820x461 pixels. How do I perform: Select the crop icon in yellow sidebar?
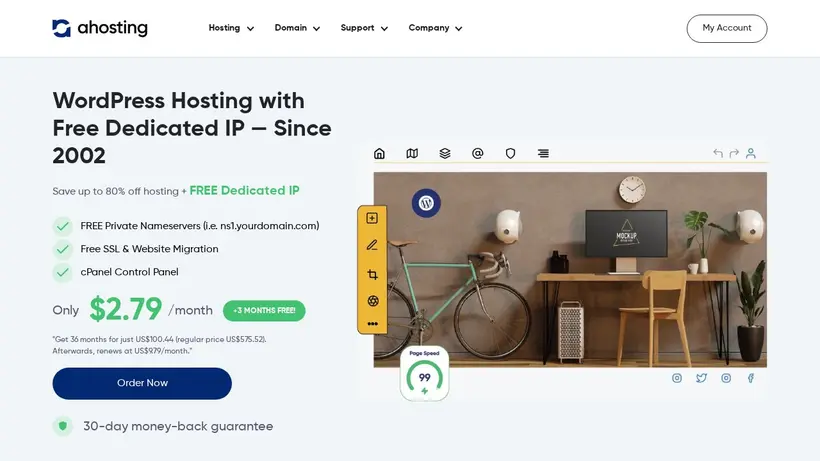pyautogui.click(x=372, y=274)
